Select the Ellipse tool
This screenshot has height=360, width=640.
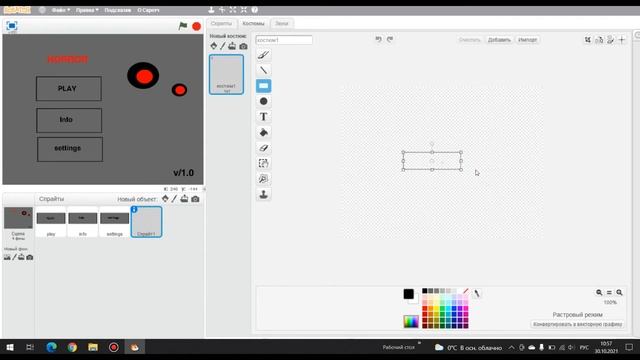coord(263,101)
